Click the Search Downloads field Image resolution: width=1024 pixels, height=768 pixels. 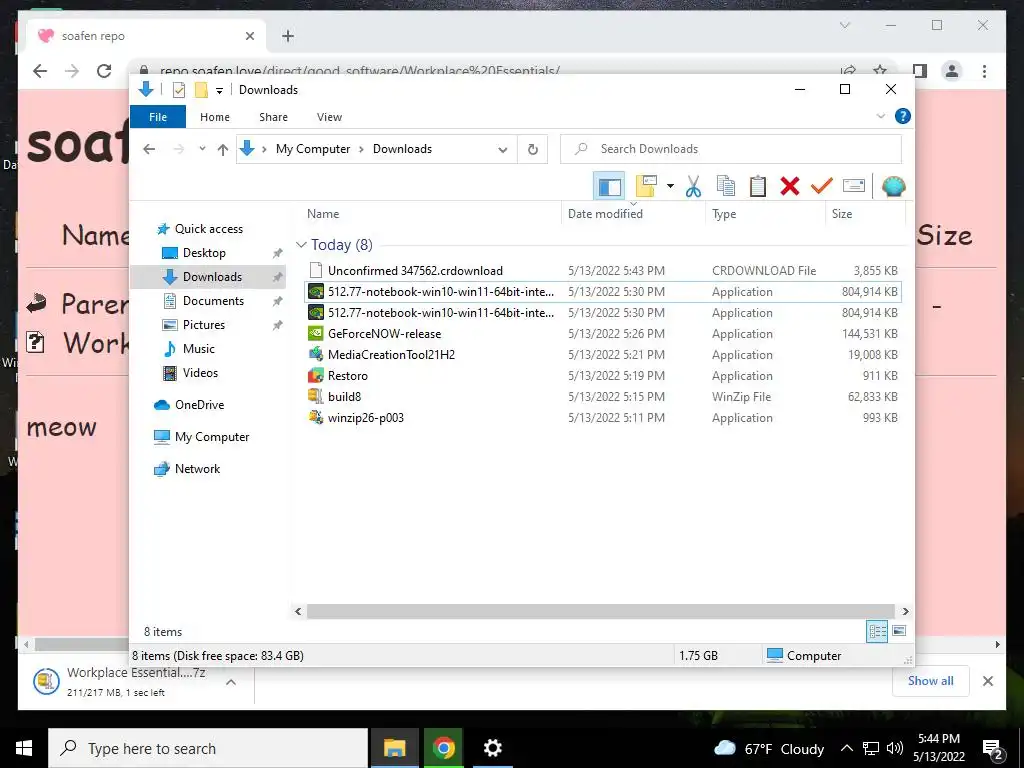731,149
